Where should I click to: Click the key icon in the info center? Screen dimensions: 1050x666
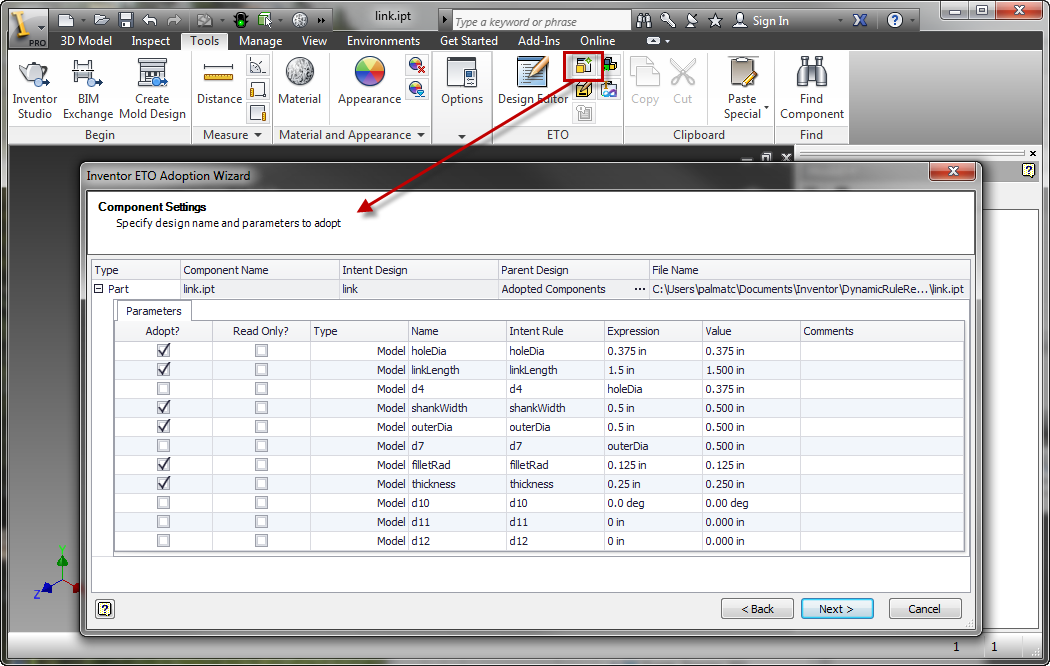tap(668, 20)
